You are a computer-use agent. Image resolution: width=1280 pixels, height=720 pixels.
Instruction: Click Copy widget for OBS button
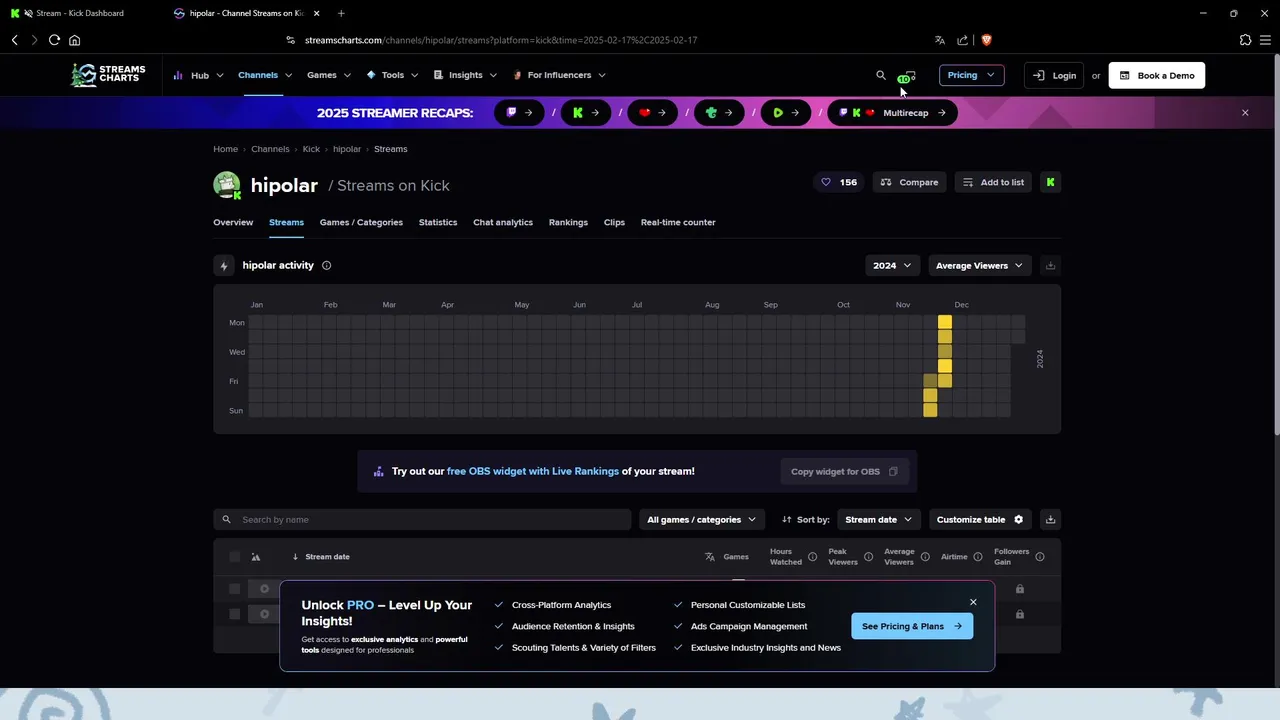pos(844,472)
